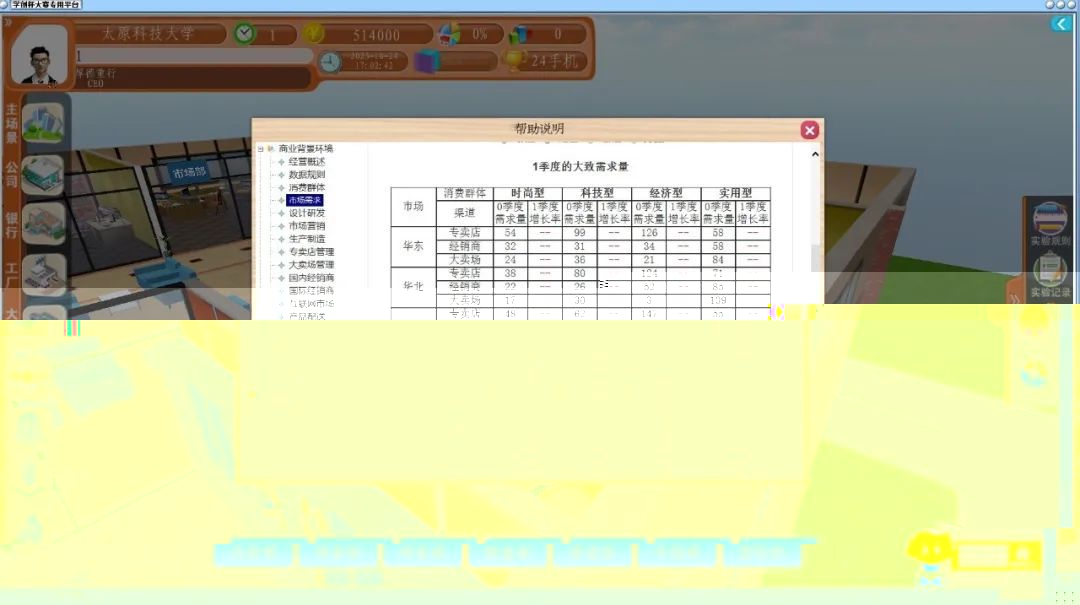Click the 太原科技大学 name label
The width and height of the screenshot is (1080, 605).
[x=148, y=33]
